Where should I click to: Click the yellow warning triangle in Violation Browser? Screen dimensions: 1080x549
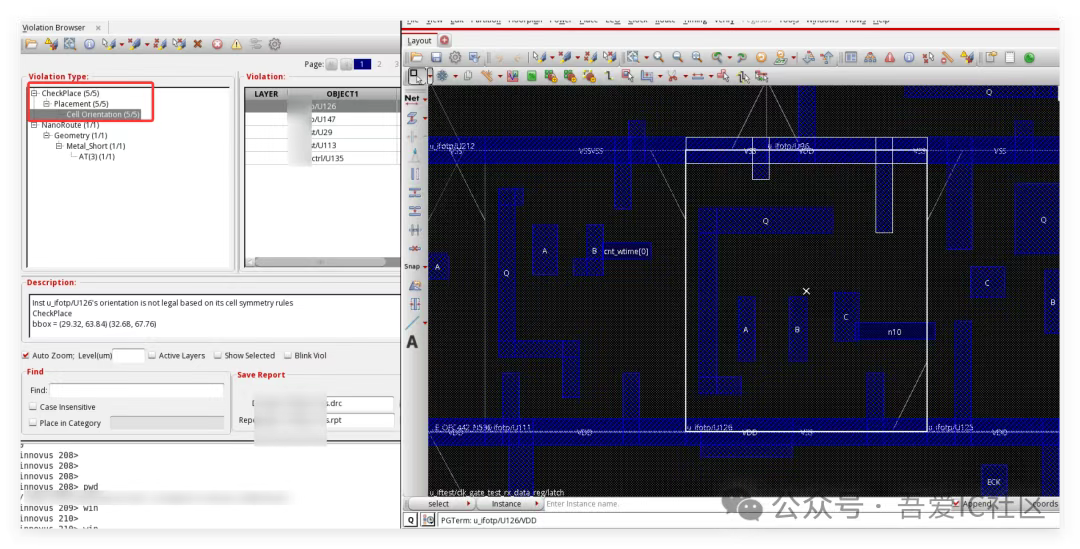[x=236, y=44]
